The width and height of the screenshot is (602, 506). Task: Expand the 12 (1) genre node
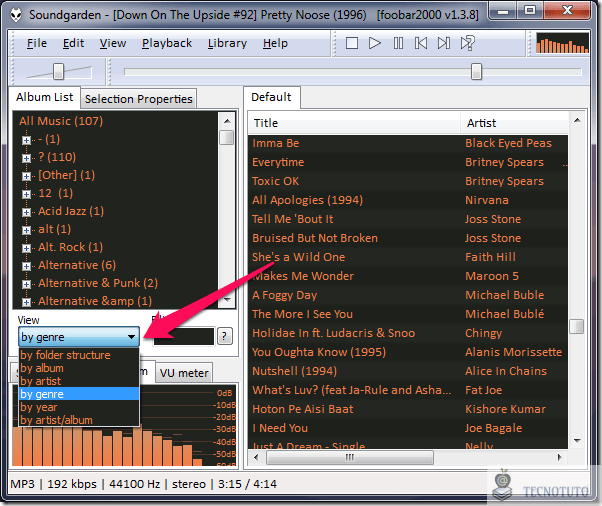coord(26,194)
